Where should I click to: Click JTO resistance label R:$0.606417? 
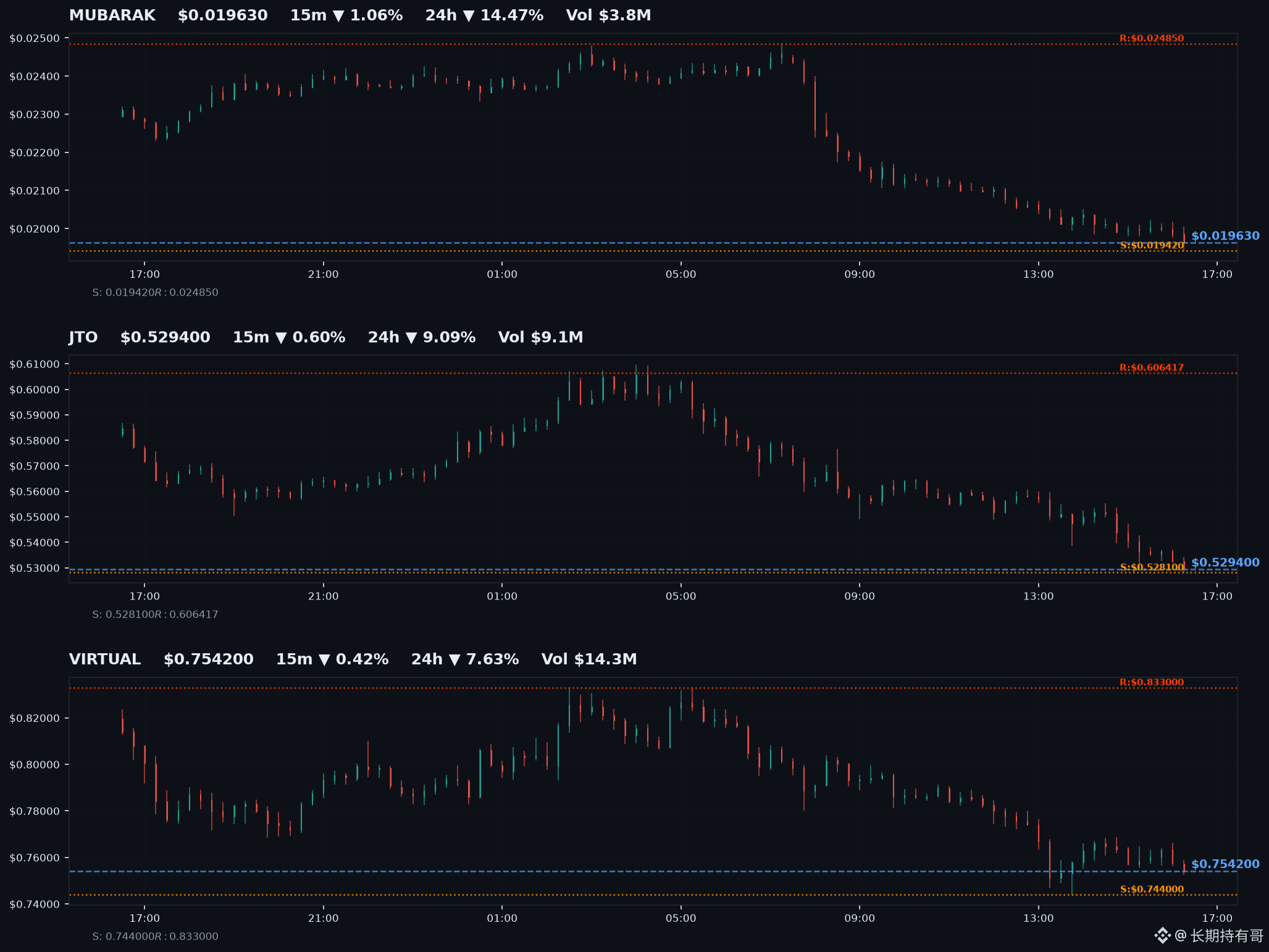point(1152,368)
